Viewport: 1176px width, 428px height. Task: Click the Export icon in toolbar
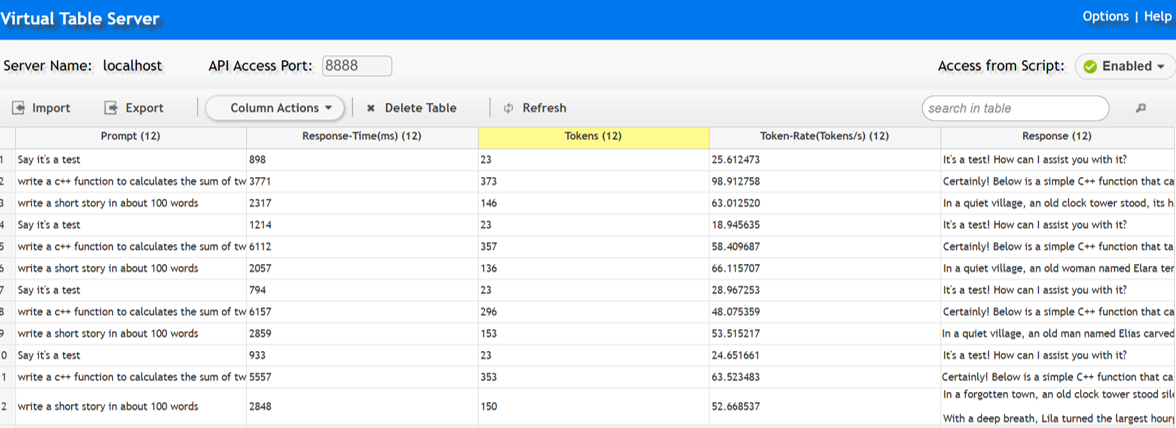click(x=111, y=108)
